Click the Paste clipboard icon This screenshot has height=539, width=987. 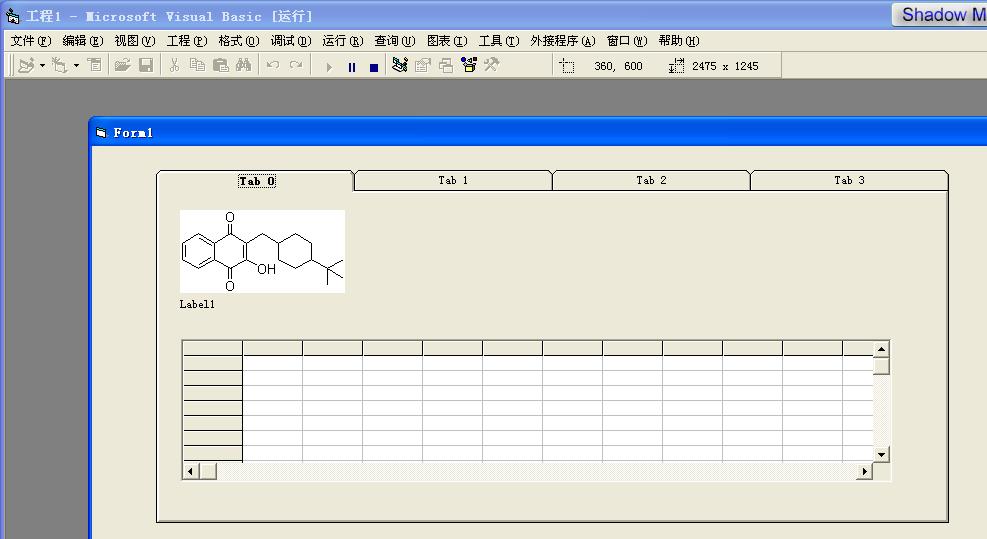click(220, 65)
